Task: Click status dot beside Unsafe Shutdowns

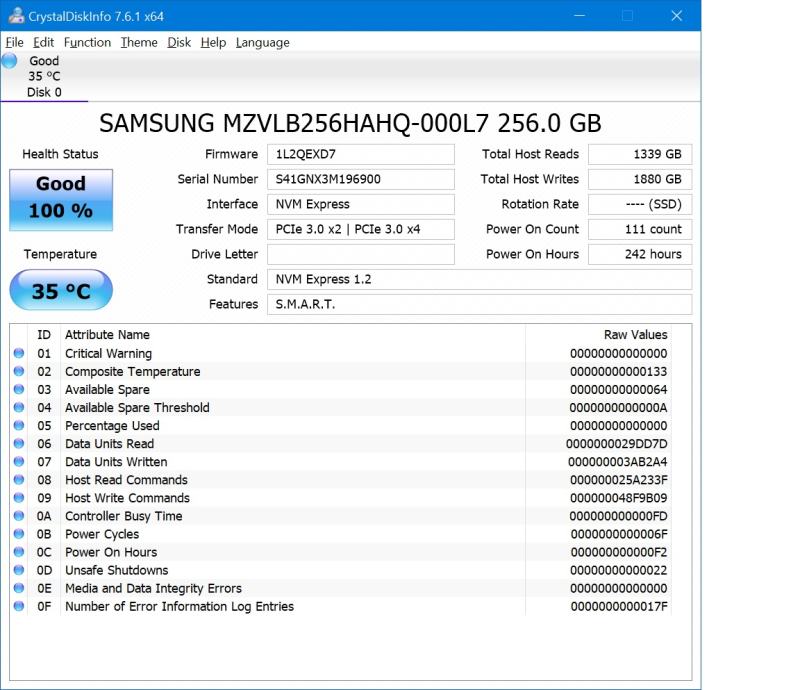Action: pyautogui.click(x=19, y=570)
